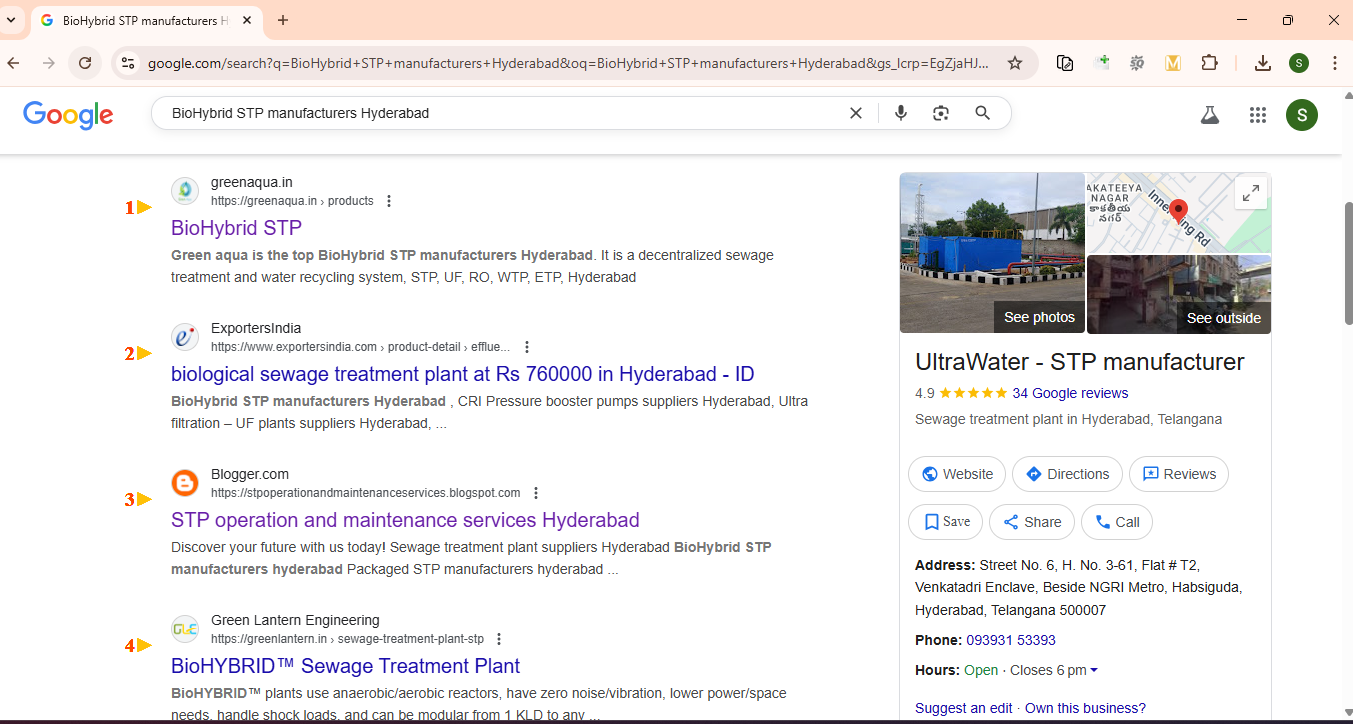Bookmark this page with star icon
This screenshot has height=724, width=1353.
click(1015, 63)
